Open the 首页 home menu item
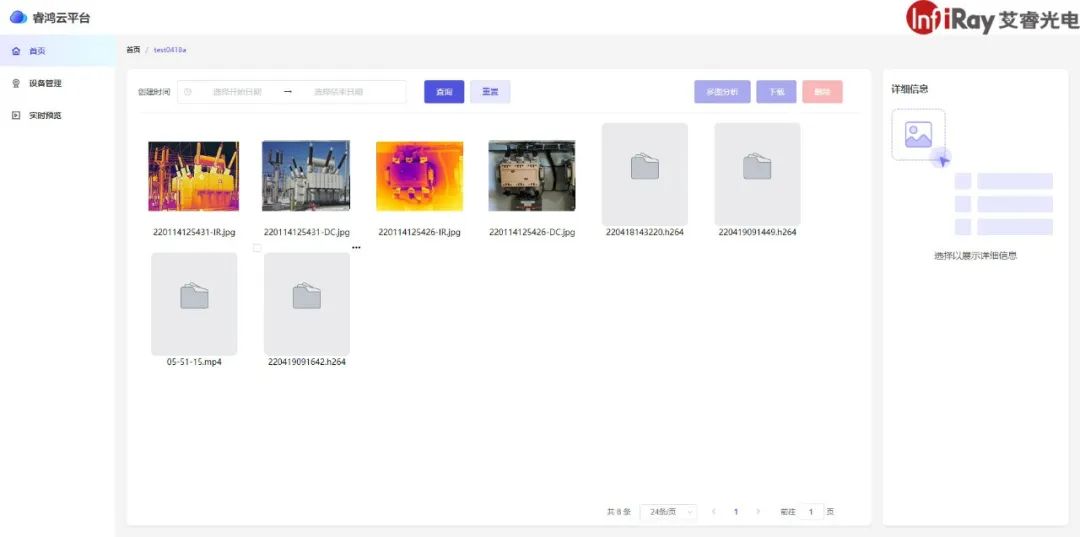1080x537 pixels. click(x=58, y=51)
